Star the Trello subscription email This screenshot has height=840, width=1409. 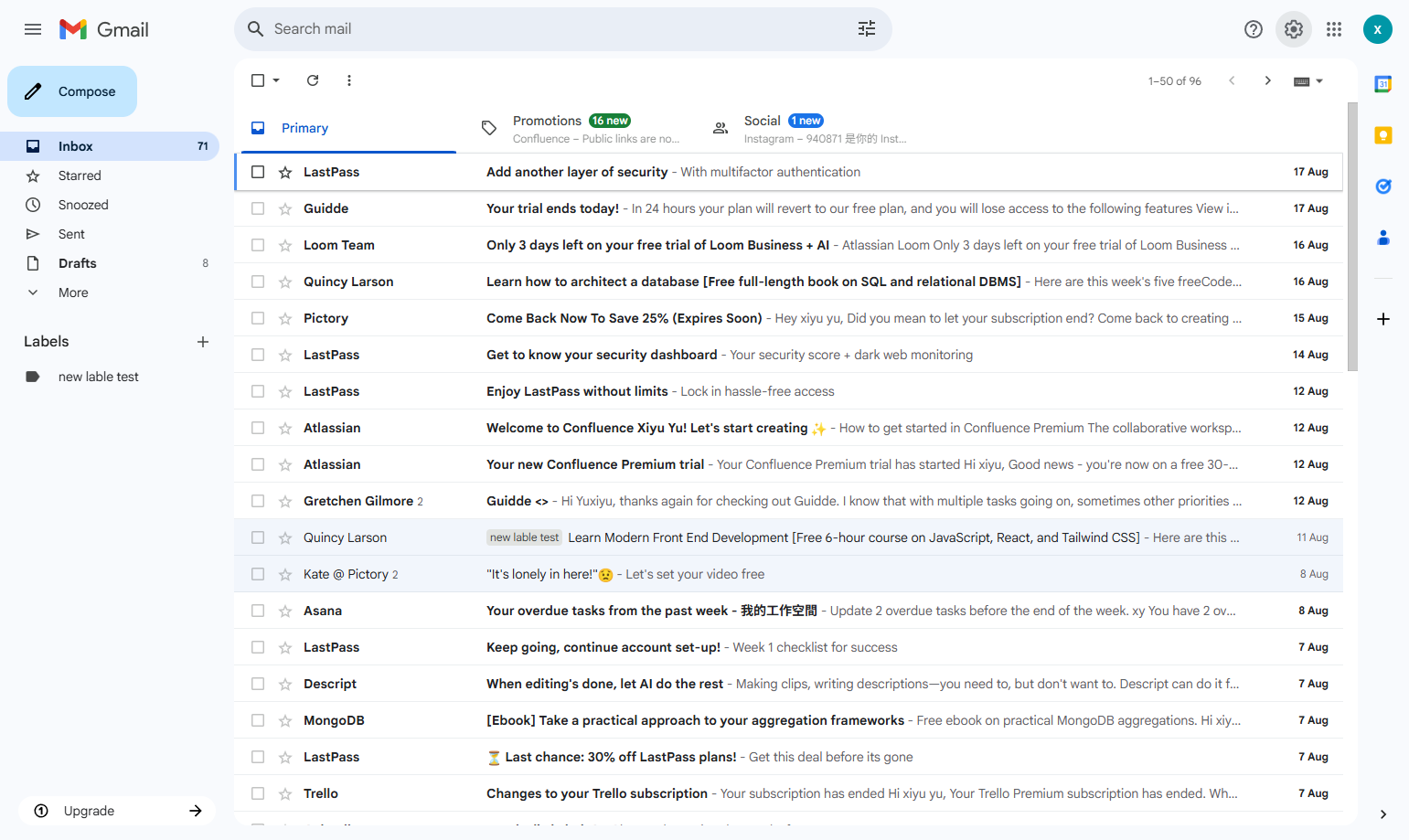click(x=285, y=793)
